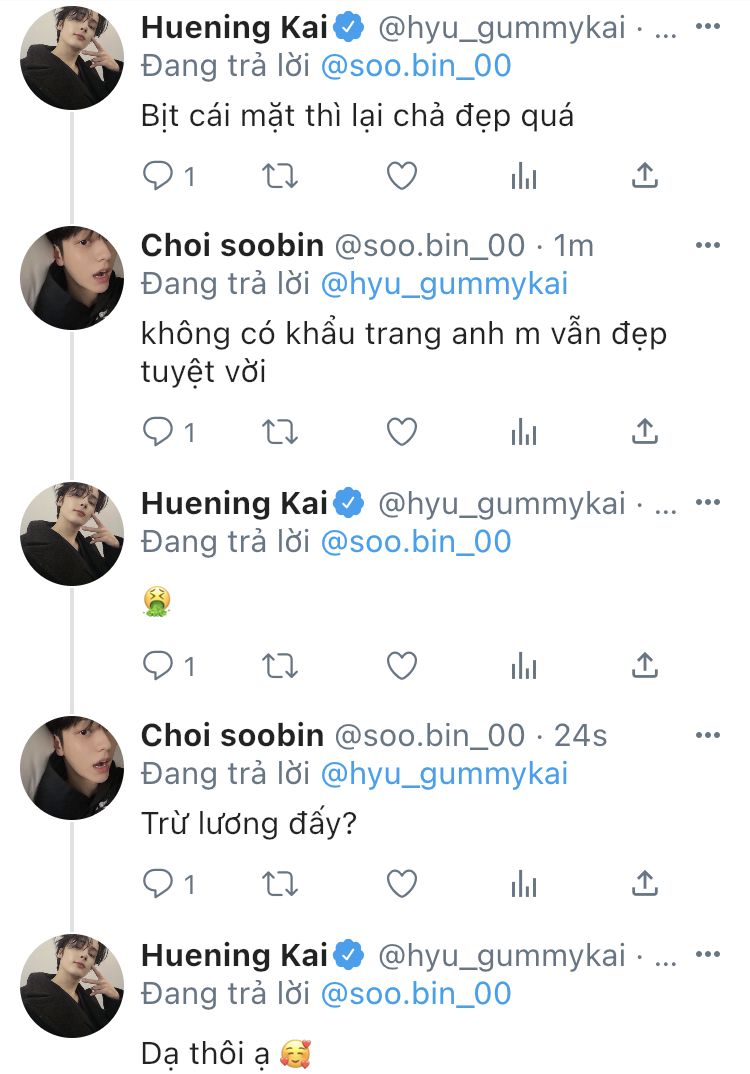Image resolution: width=750 pixels, height=1074 pixels.
Task: Open more options on 'Trừ lương đấy?' tweet
Action: (708, 736)
